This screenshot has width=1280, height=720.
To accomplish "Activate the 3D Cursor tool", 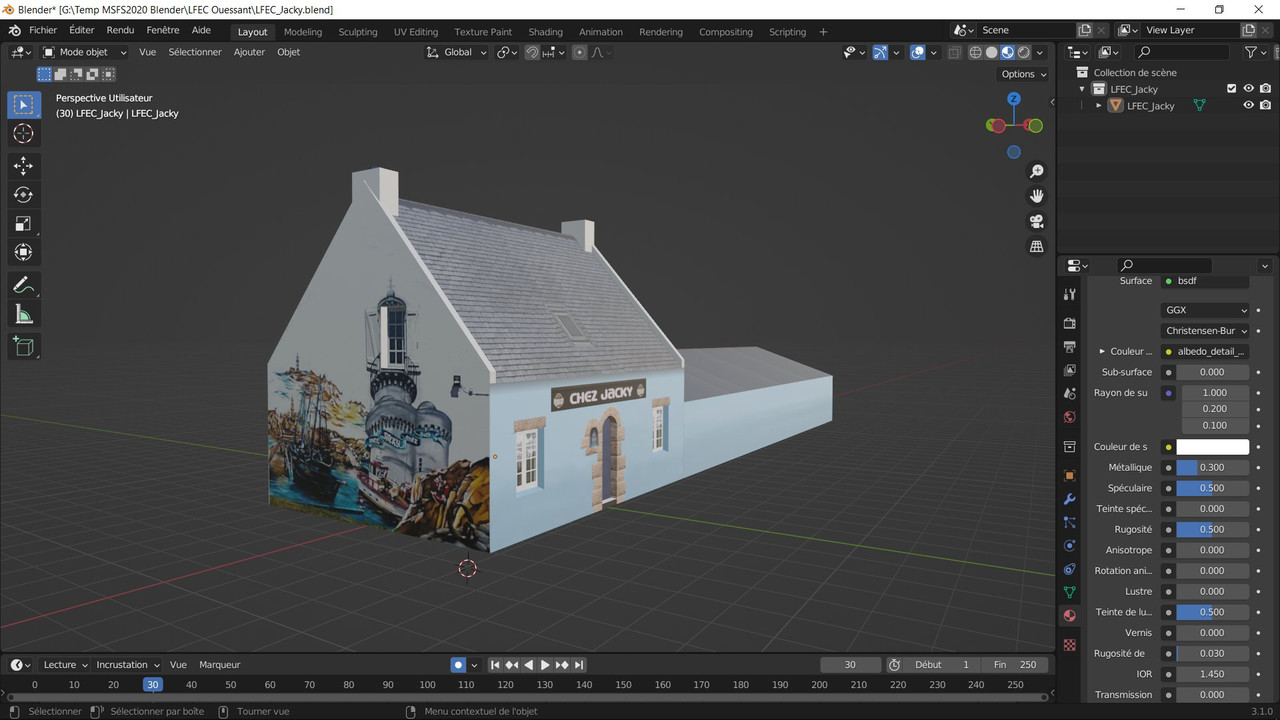I will point(24,134).
